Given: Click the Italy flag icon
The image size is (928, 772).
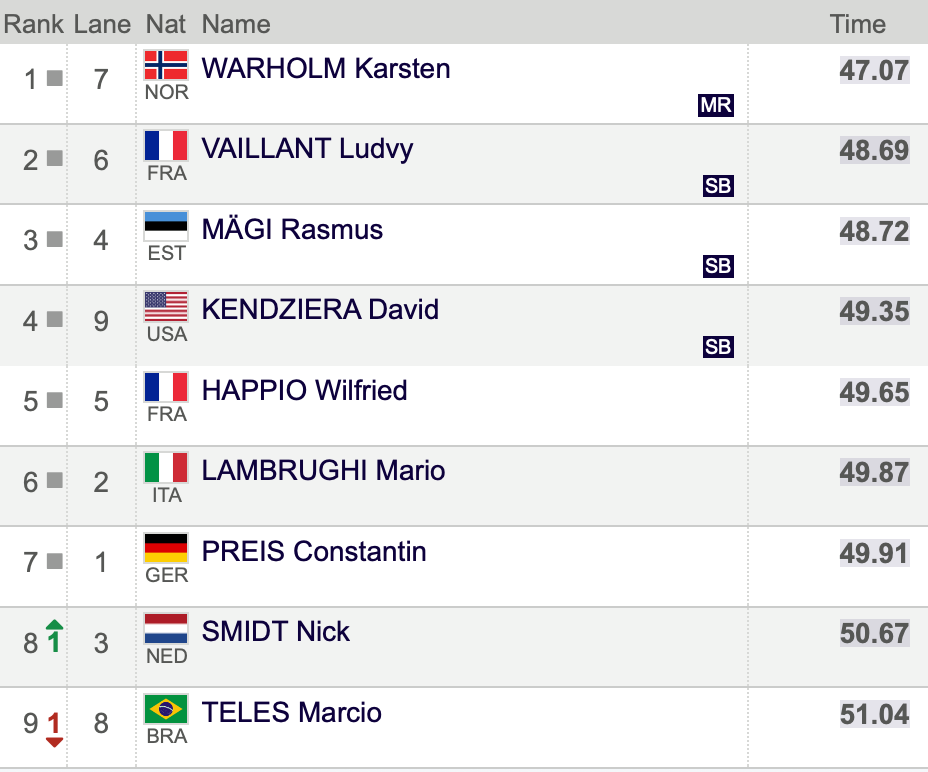Looking at the screenshot, I should click(x=166, y=468).
